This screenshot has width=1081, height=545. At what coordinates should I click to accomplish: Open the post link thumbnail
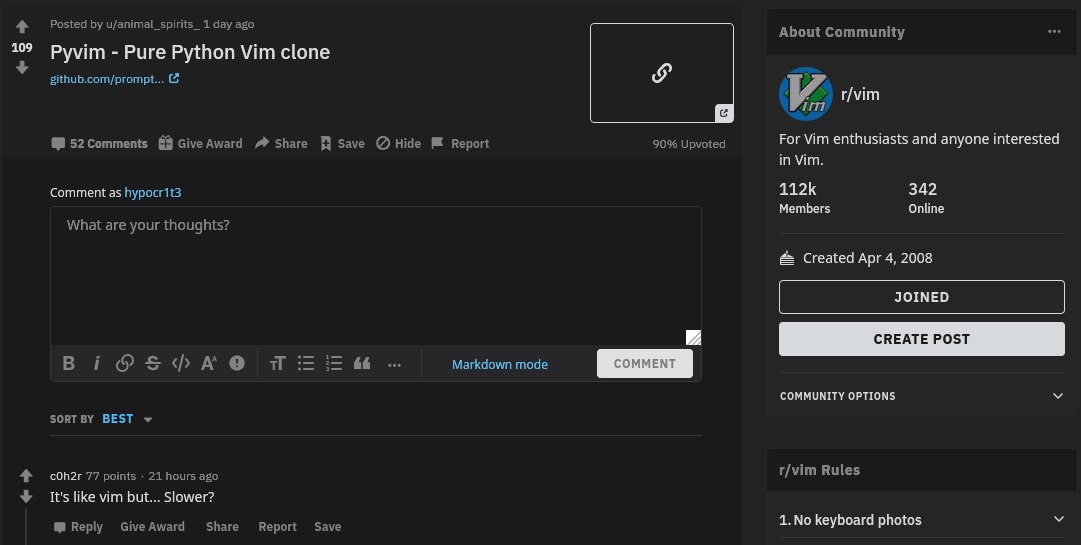(x=662, y=73)
